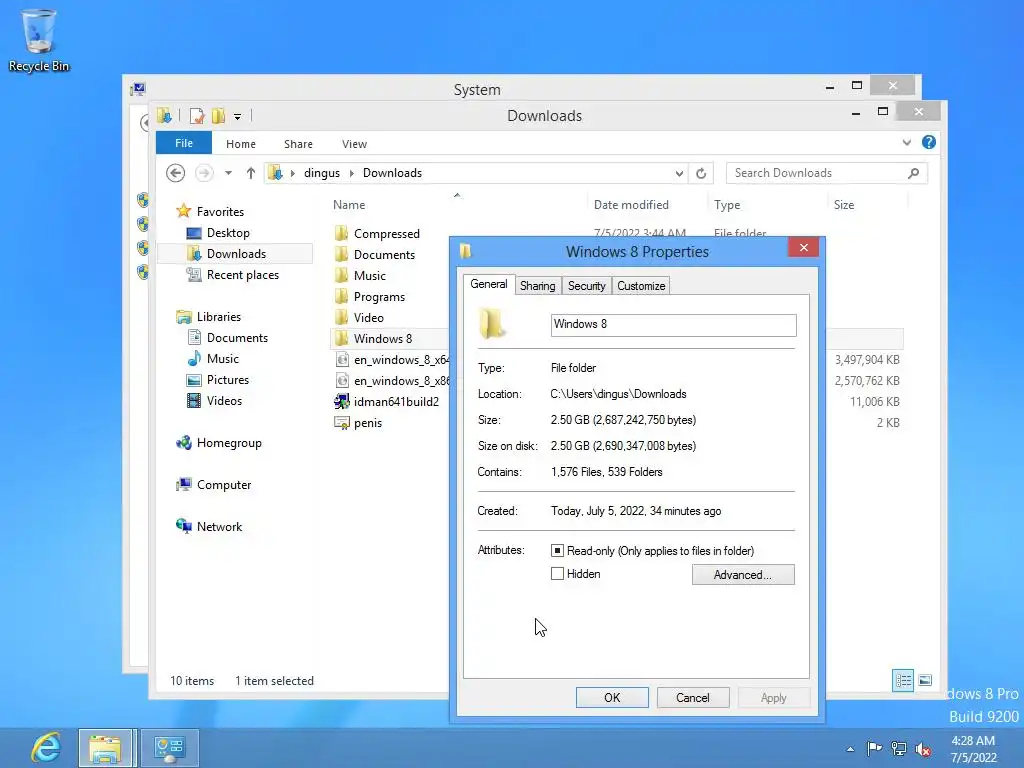Viewport: 1024px width, 768px height.
Task: Select Network in the navigation pane
Action: pyautogui.click(x=219, y=526)
